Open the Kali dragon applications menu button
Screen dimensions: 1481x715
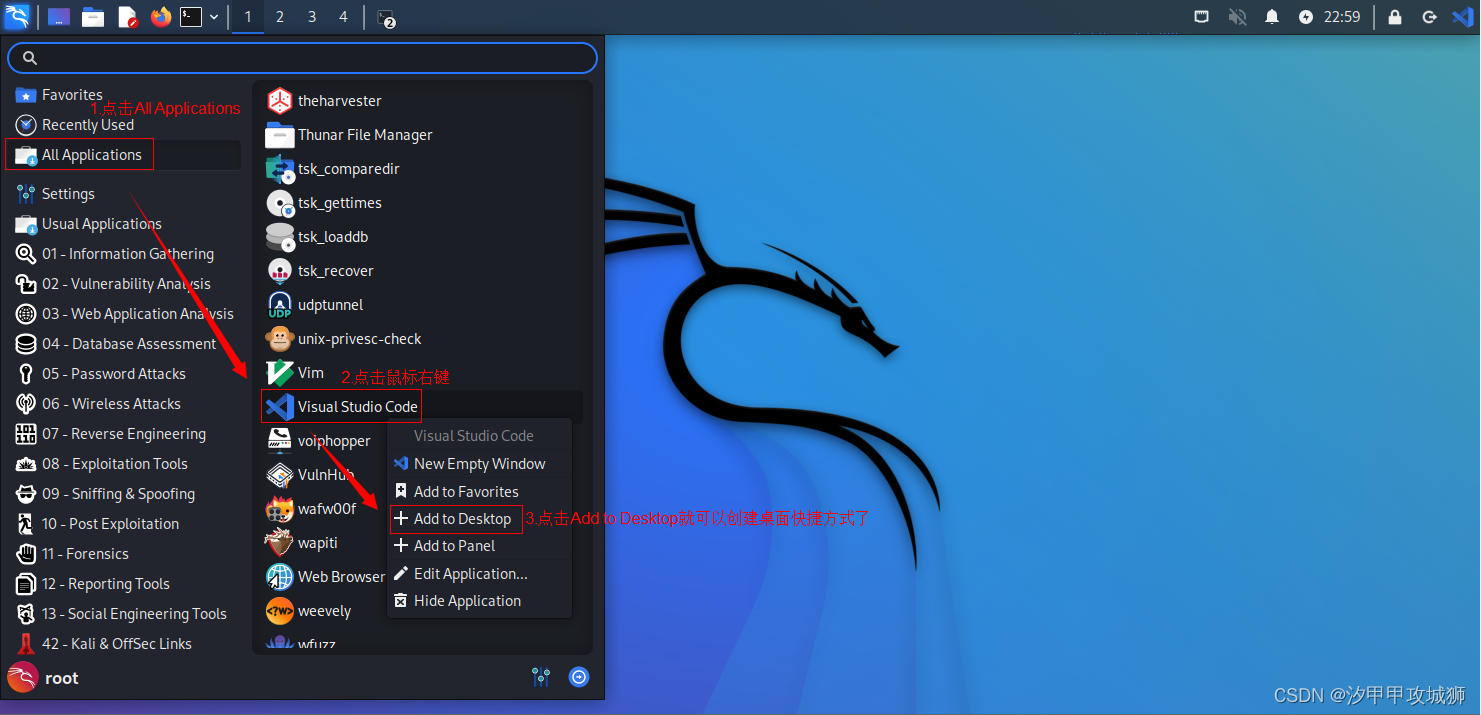[17, 16]
